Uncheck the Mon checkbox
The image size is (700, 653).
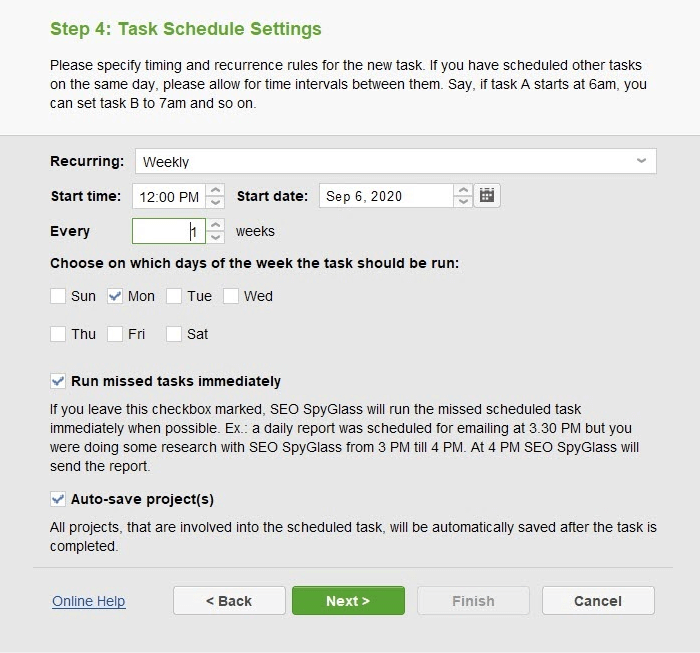115,295
